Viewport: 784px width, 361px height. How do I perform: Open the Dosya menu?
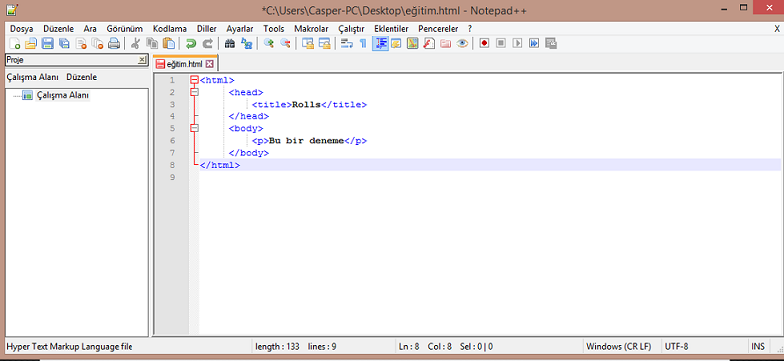22,28
